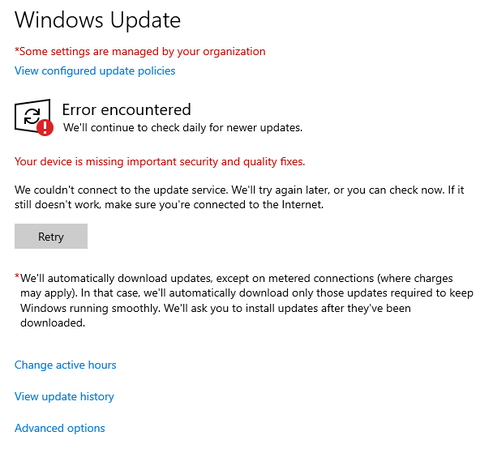Screen dimensions: 480x457
Task: Click the Error encountered status heading
Action: [x=126, y=110]
